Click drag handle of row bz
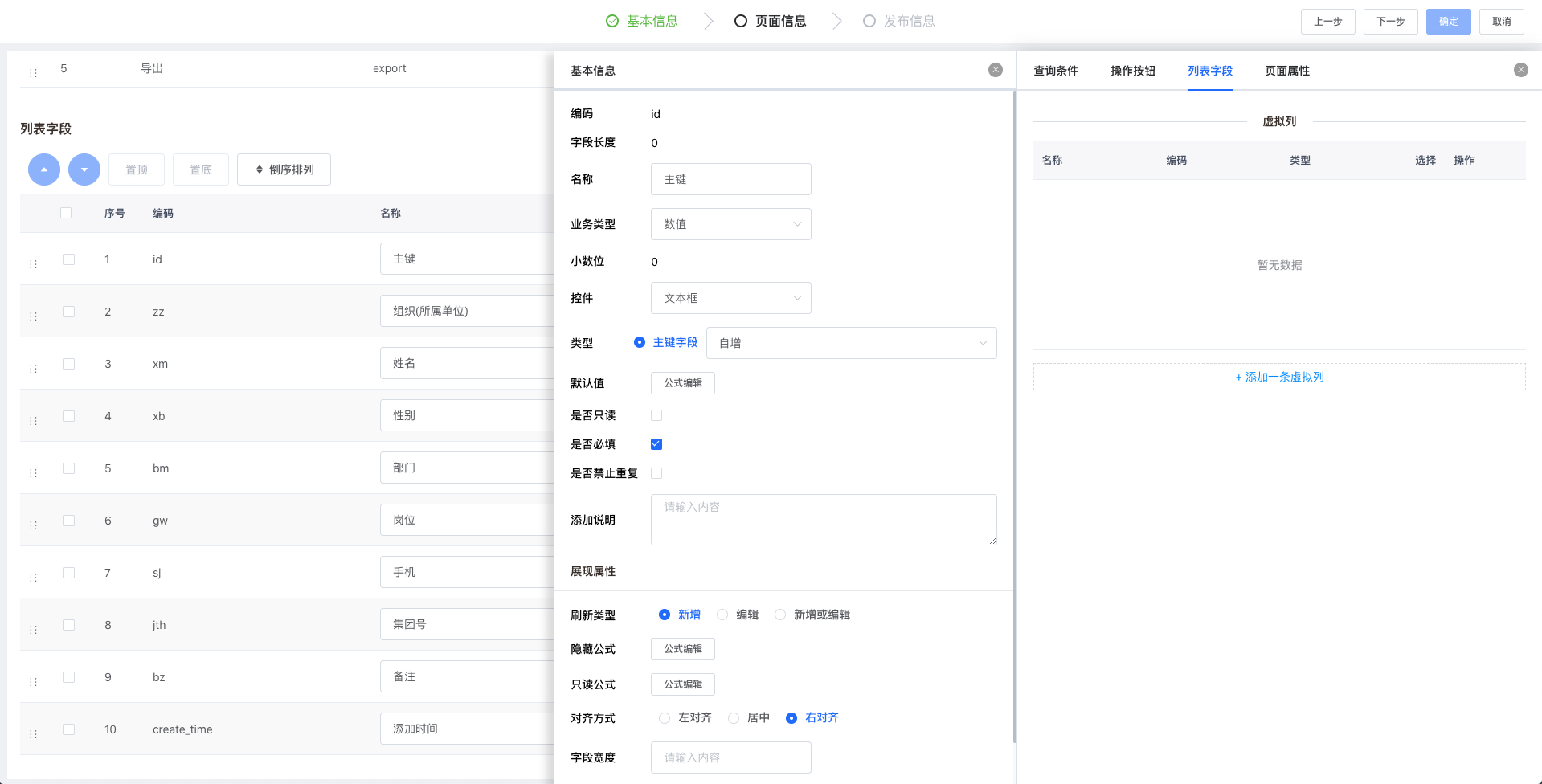Screen dimensions: 1542x784 (x=33, y=681)
